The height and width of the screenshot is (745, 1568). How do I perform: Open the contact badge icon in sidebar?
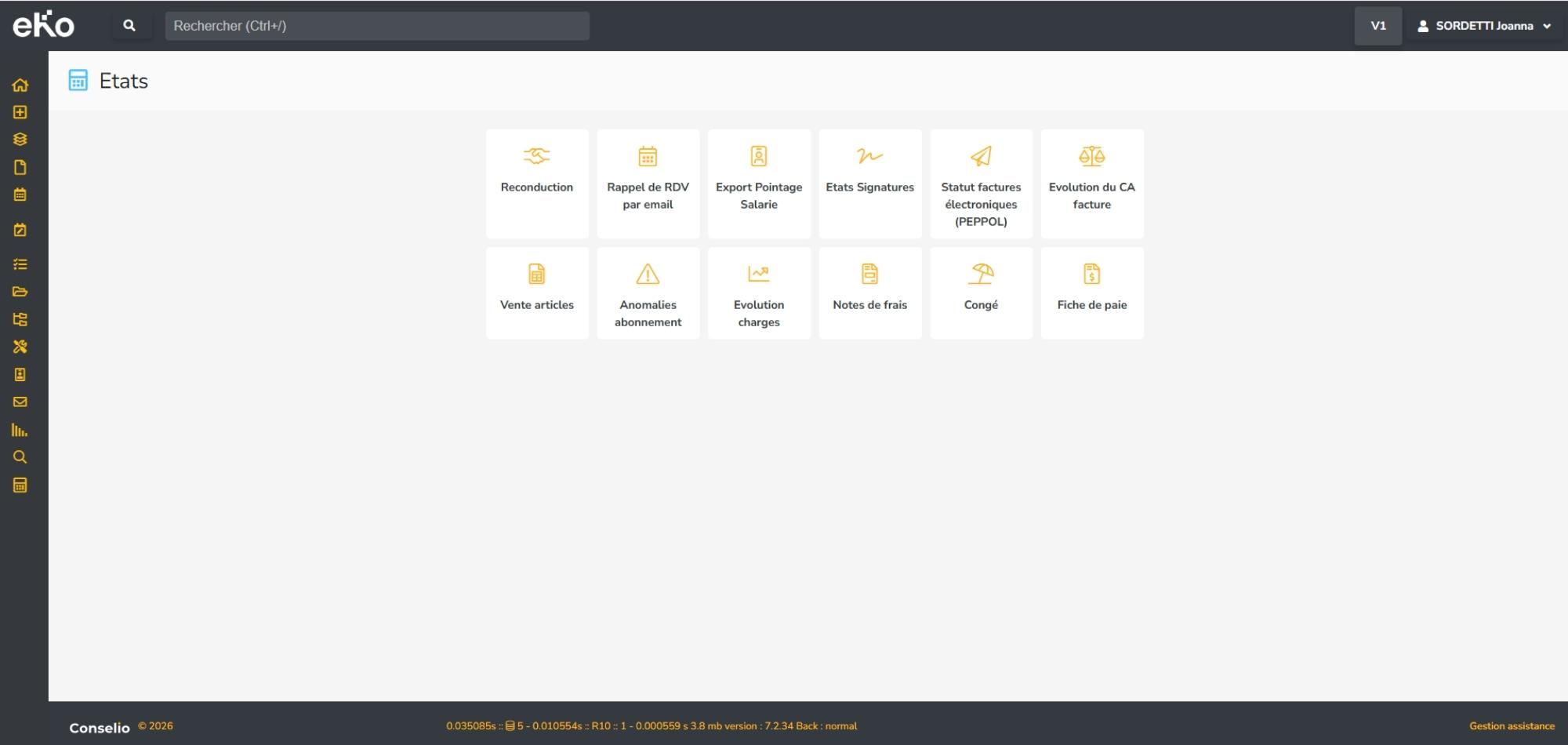[20, 375]
